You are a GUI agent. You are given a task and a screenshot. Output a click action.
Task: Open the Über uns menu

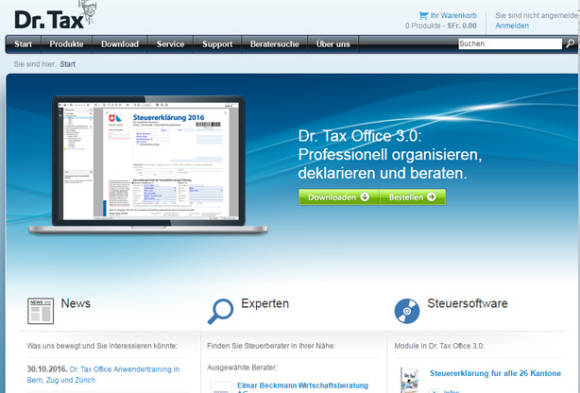(x=333, y=44)
